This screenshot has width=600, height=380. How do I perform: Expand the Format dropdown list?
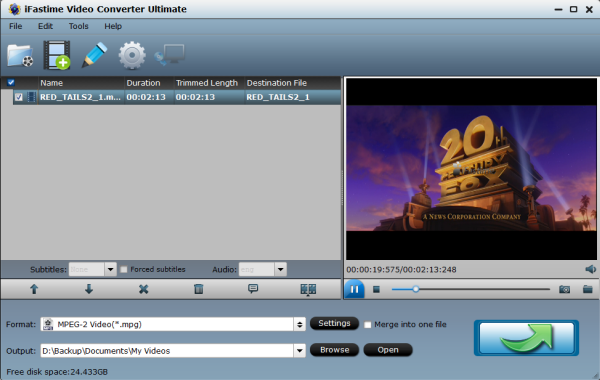tap(300, 325)
